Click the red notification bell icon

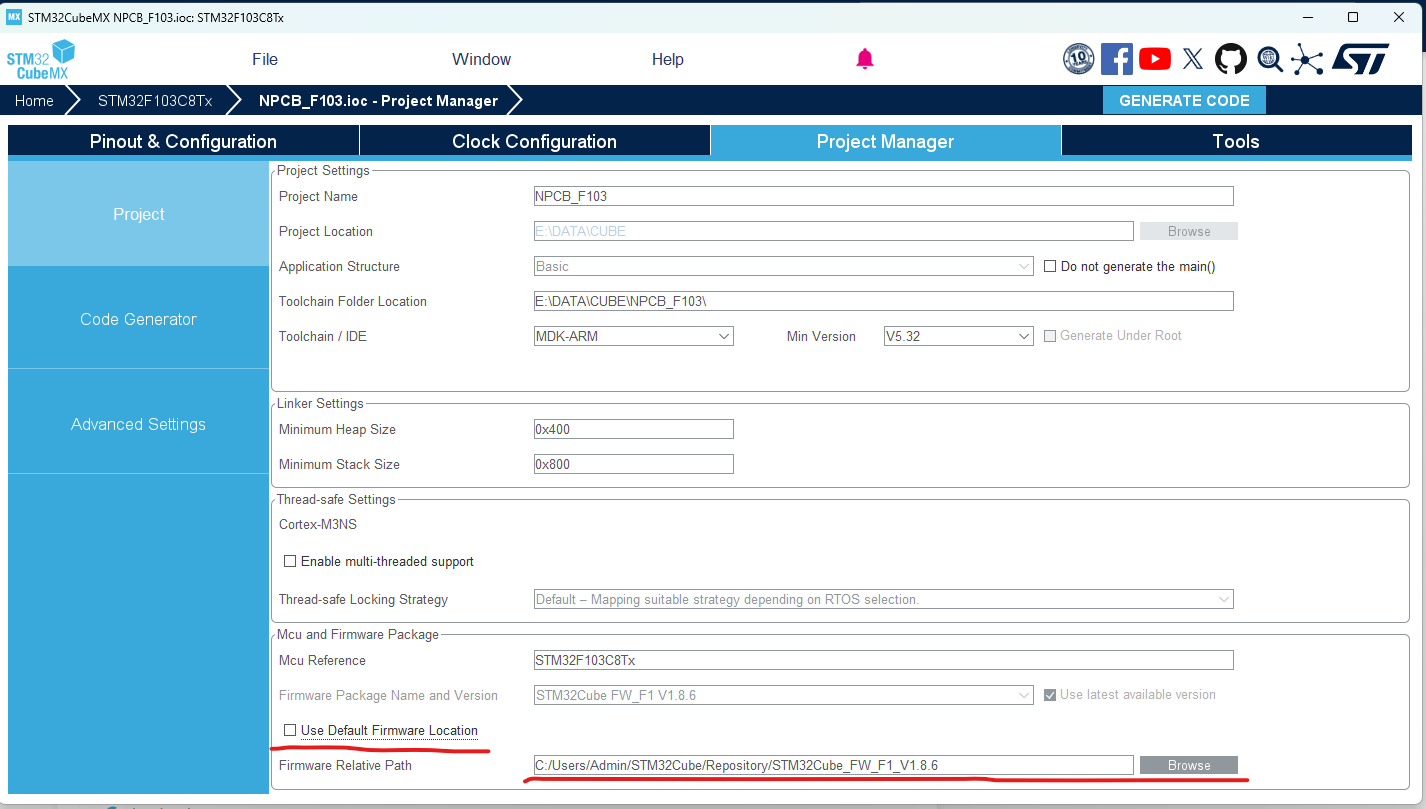click(865, 59)
